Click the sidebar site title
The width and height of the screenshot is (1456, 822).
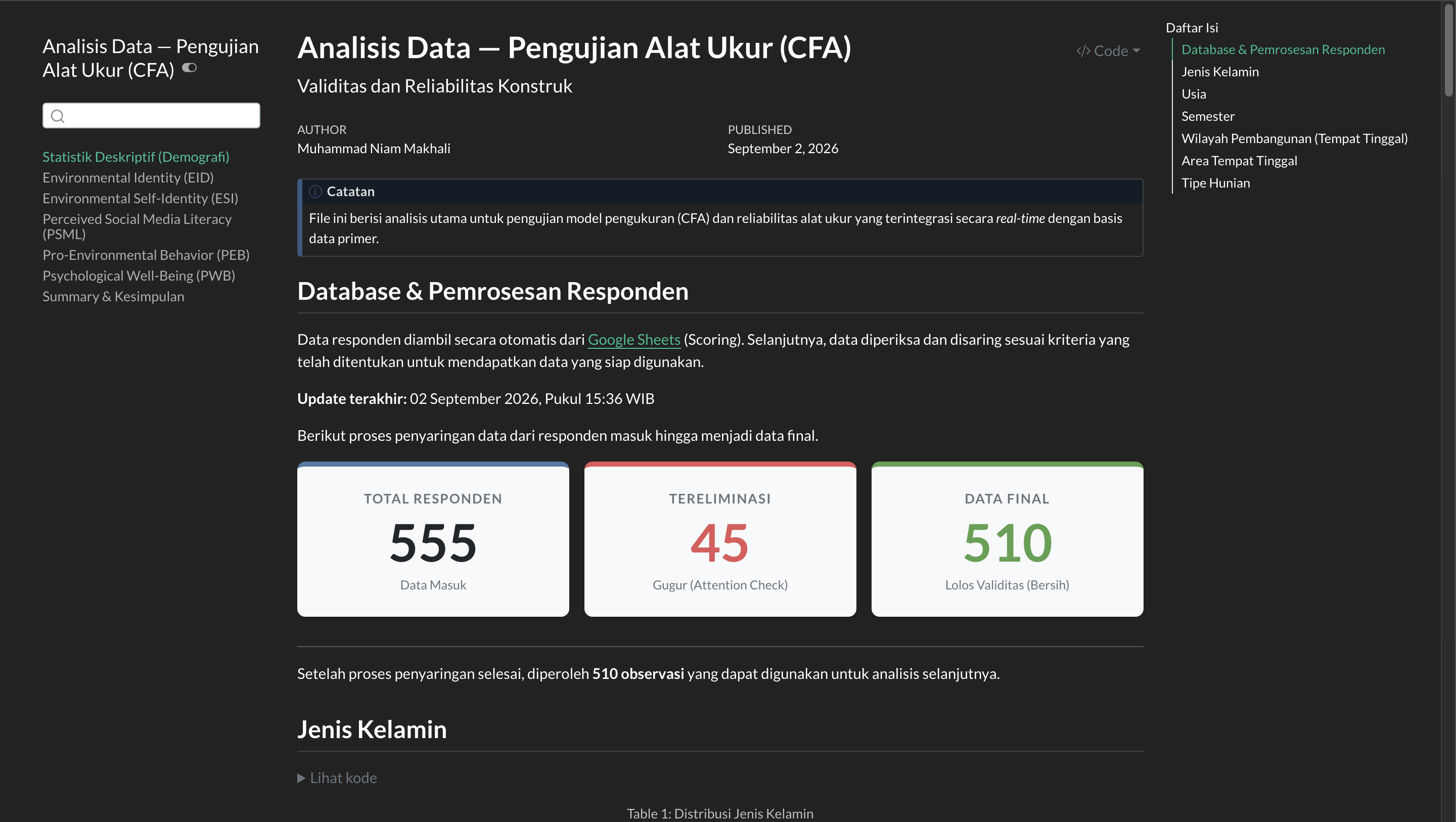[x=150, y=58]
